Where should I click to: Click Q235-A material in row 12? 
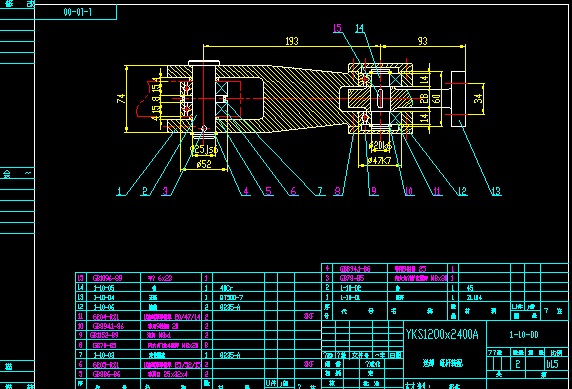click(230, 307)
